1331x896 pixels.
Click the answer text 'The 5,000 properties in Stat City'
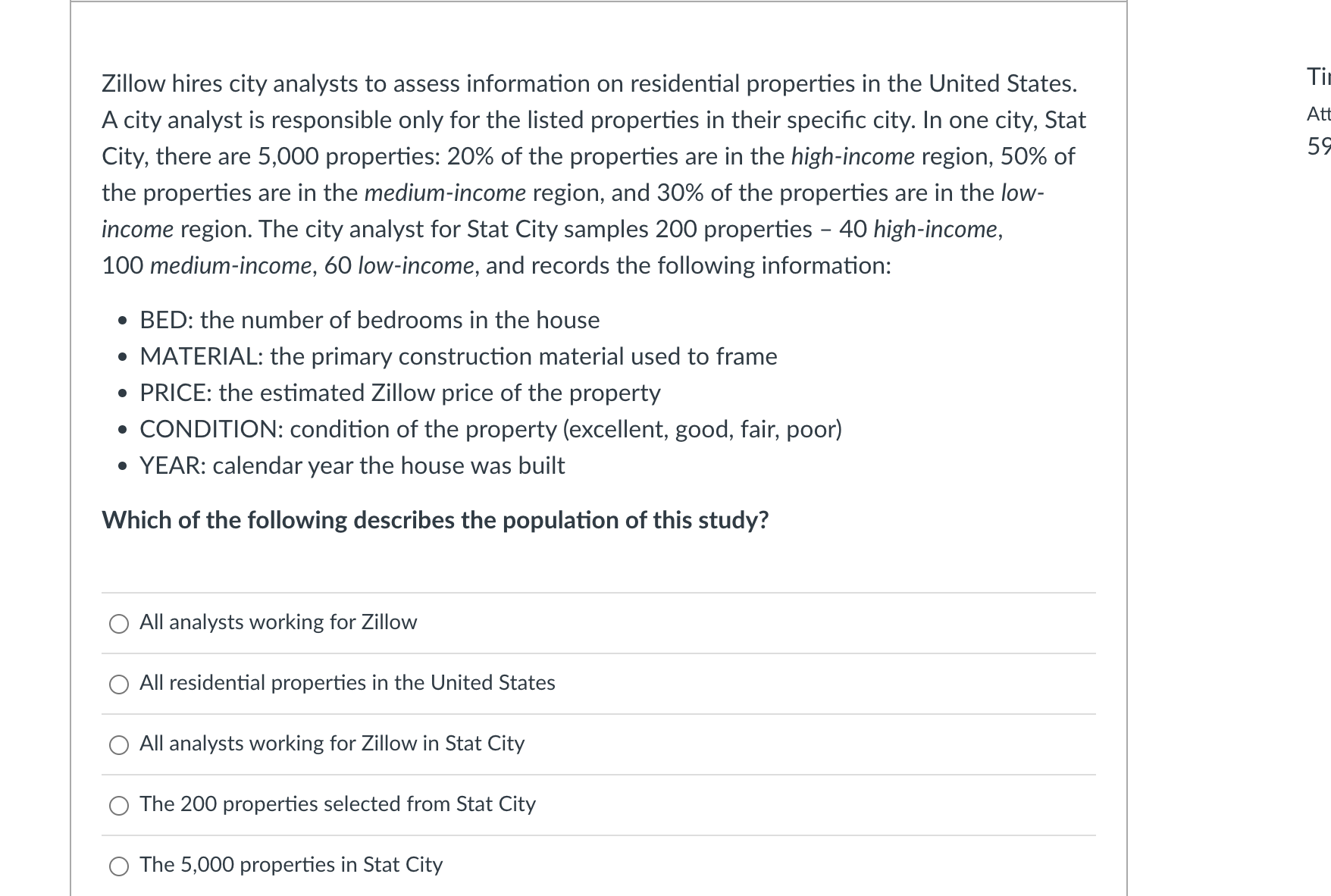291,864
